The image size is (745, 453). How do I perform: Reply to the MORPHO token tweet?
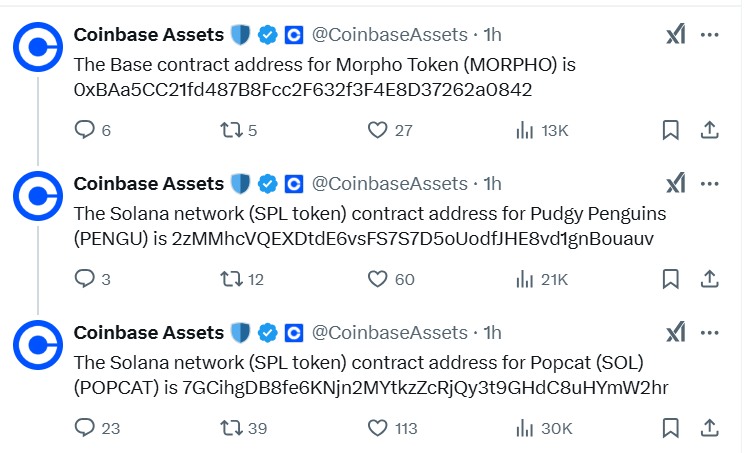pos(86,130)
